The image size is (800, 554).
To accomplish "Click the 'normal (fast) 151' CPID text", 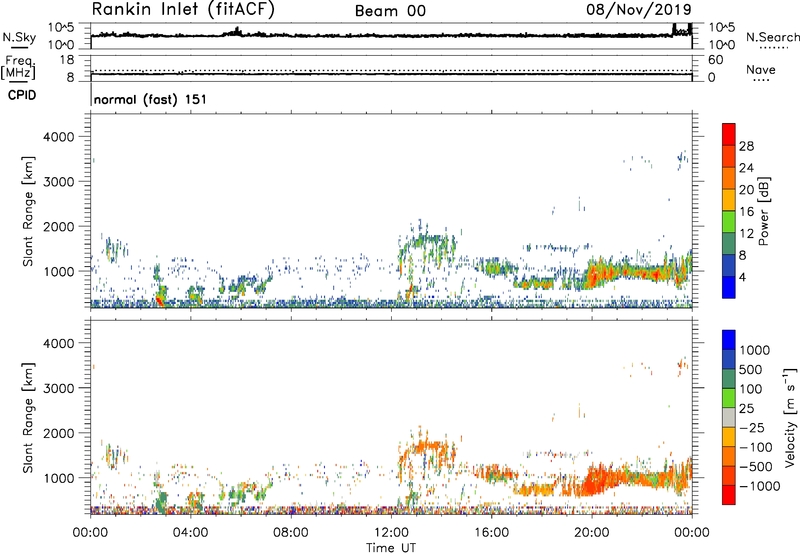I will coord(151,99).
